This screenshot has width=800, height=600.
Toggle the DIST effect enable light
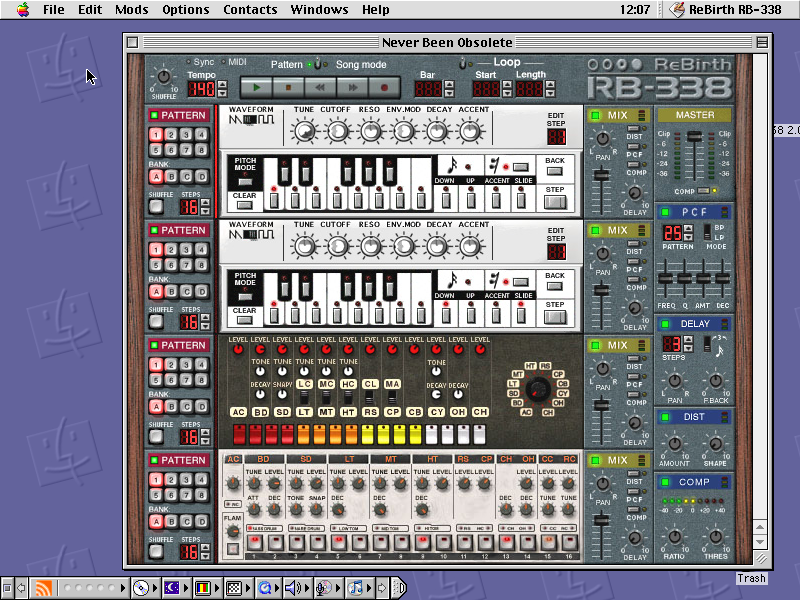tap(665, 417)
